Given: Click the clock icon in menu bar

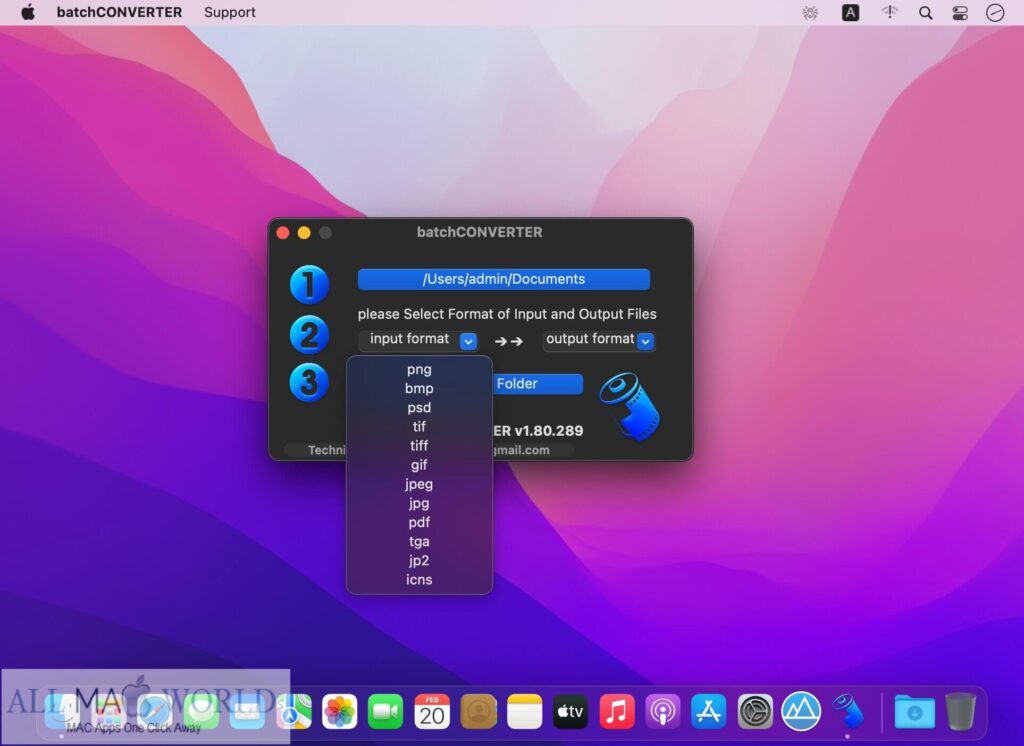Looking at the screenshot, I should pos(995,12).
